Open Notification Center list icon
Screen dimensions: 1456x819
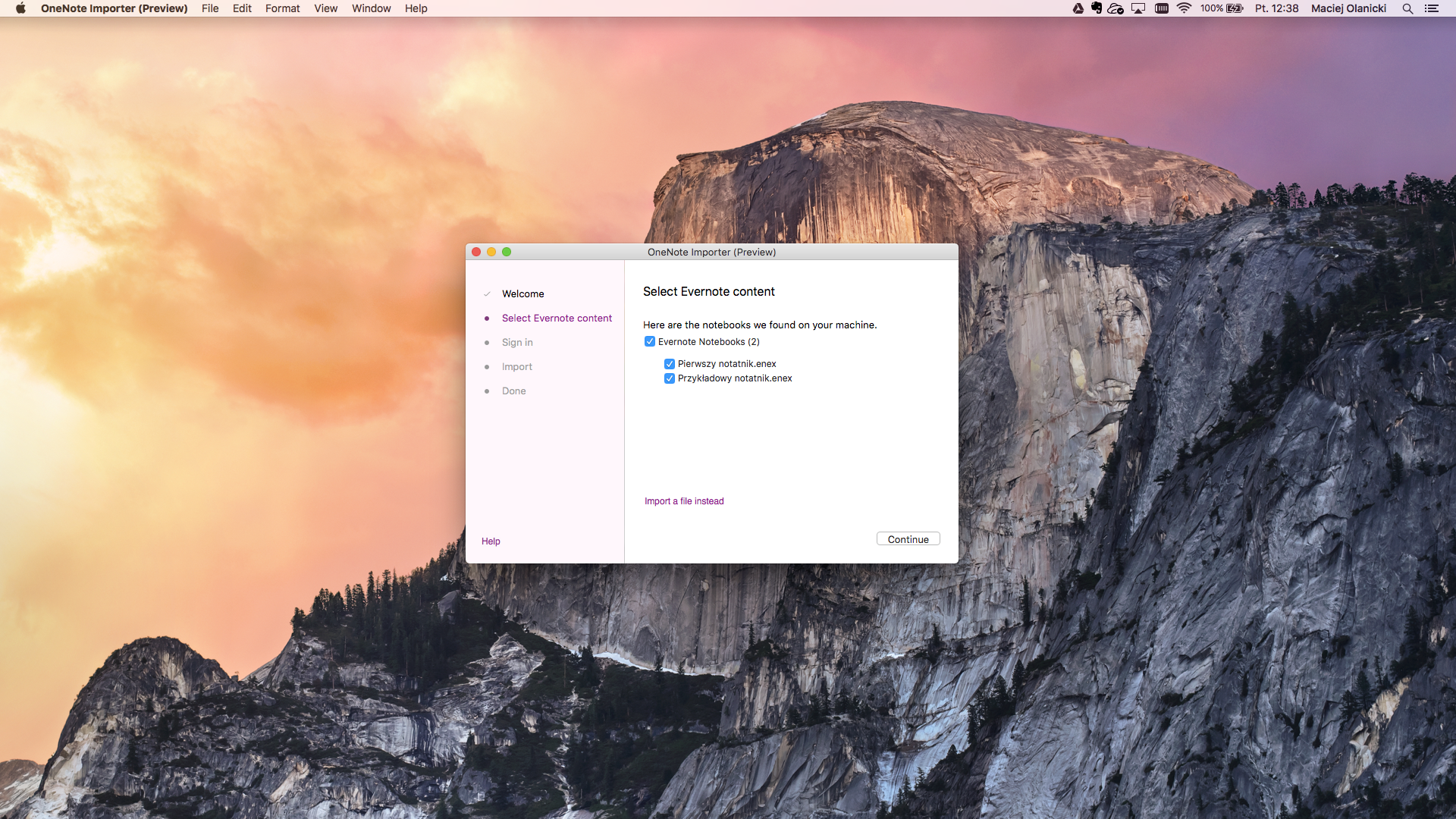[1431, 8]
